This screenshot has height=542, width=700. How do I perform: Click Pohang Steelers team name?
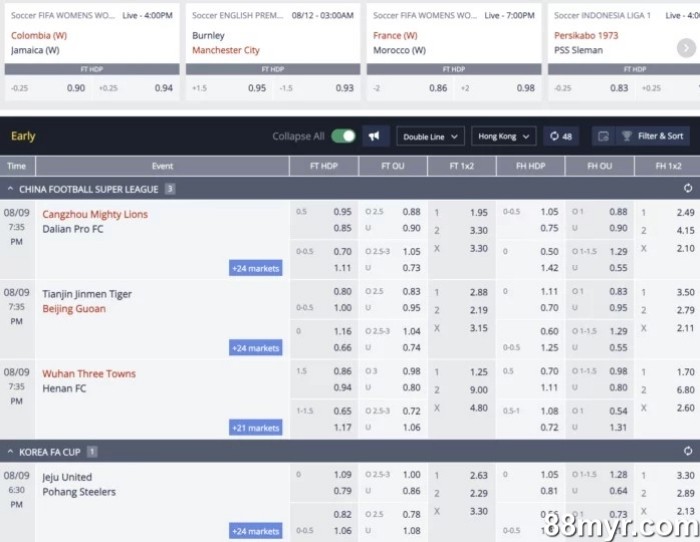[79, 492]
